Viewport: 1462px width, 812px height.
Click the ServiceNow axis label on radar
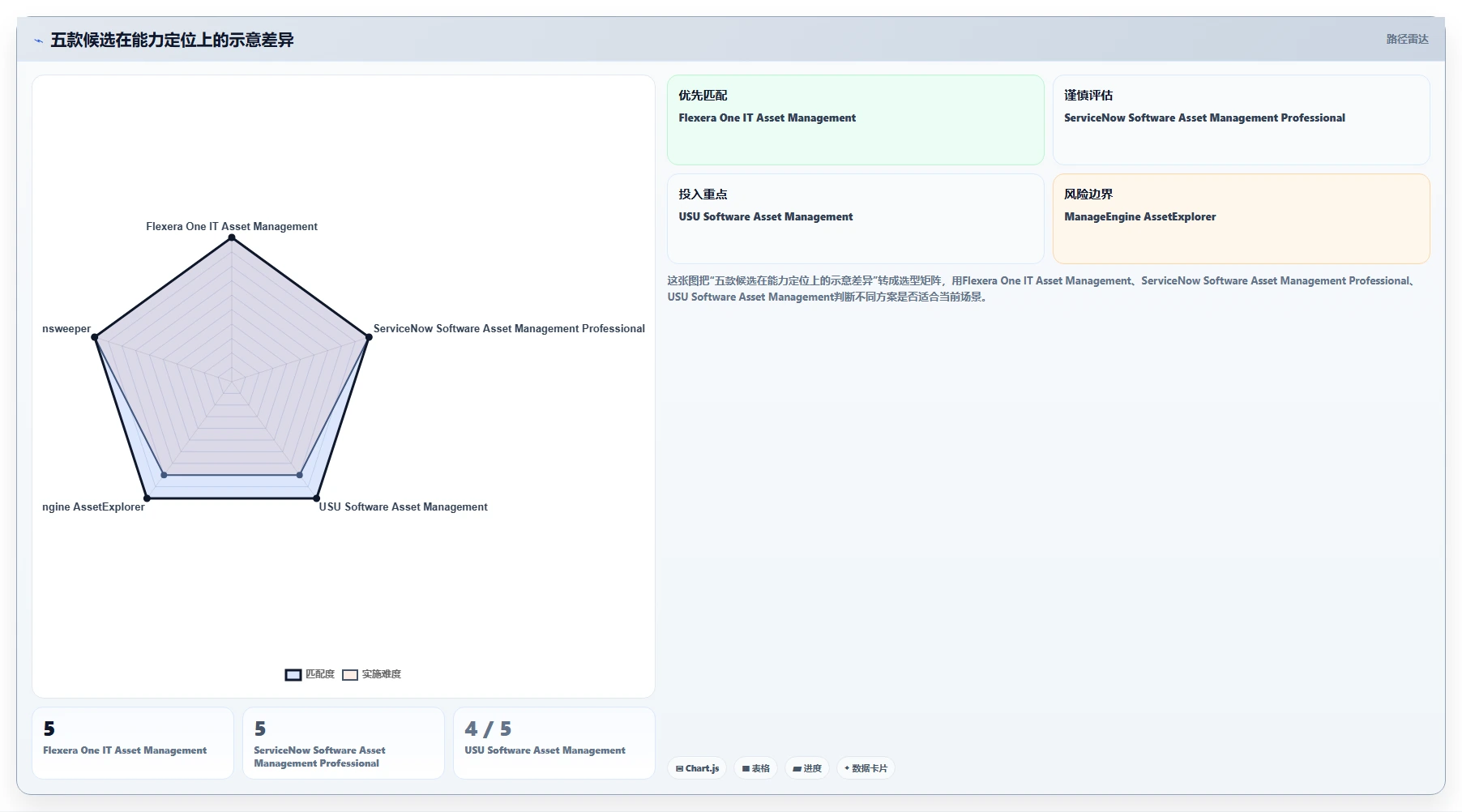coord(509,329)
